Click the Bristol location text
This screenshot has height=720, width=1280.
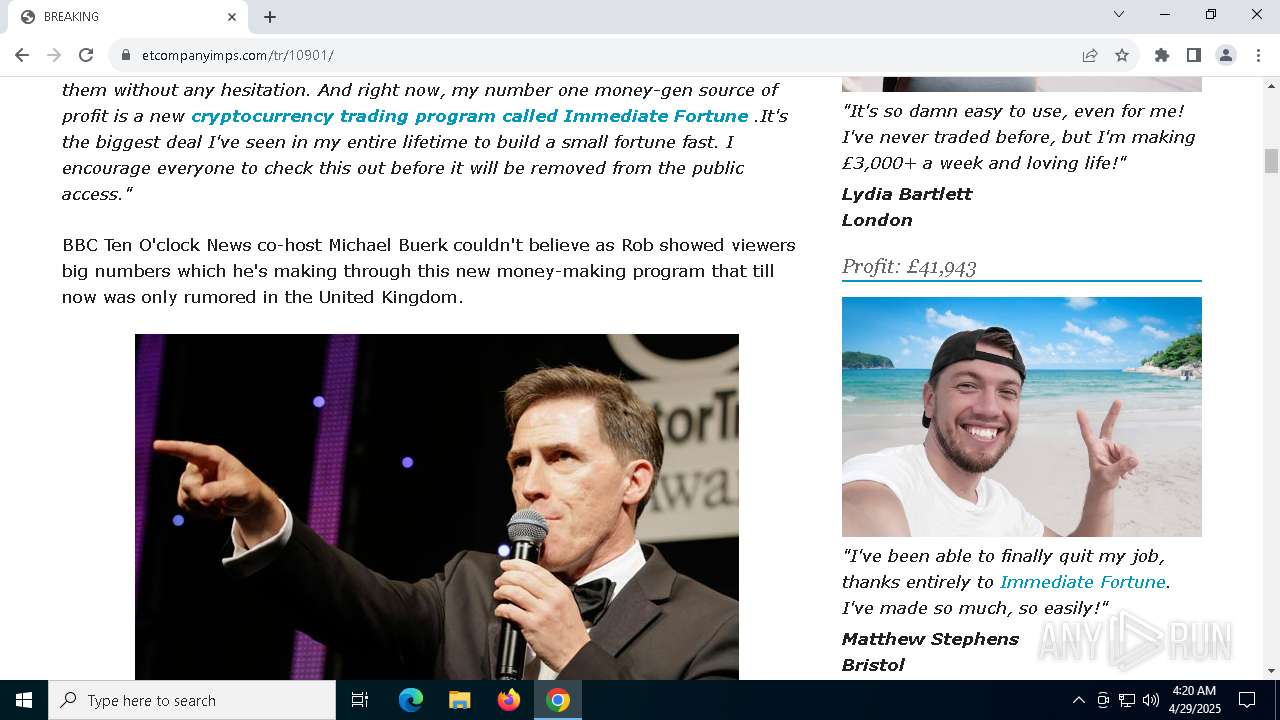coord(873,665)
